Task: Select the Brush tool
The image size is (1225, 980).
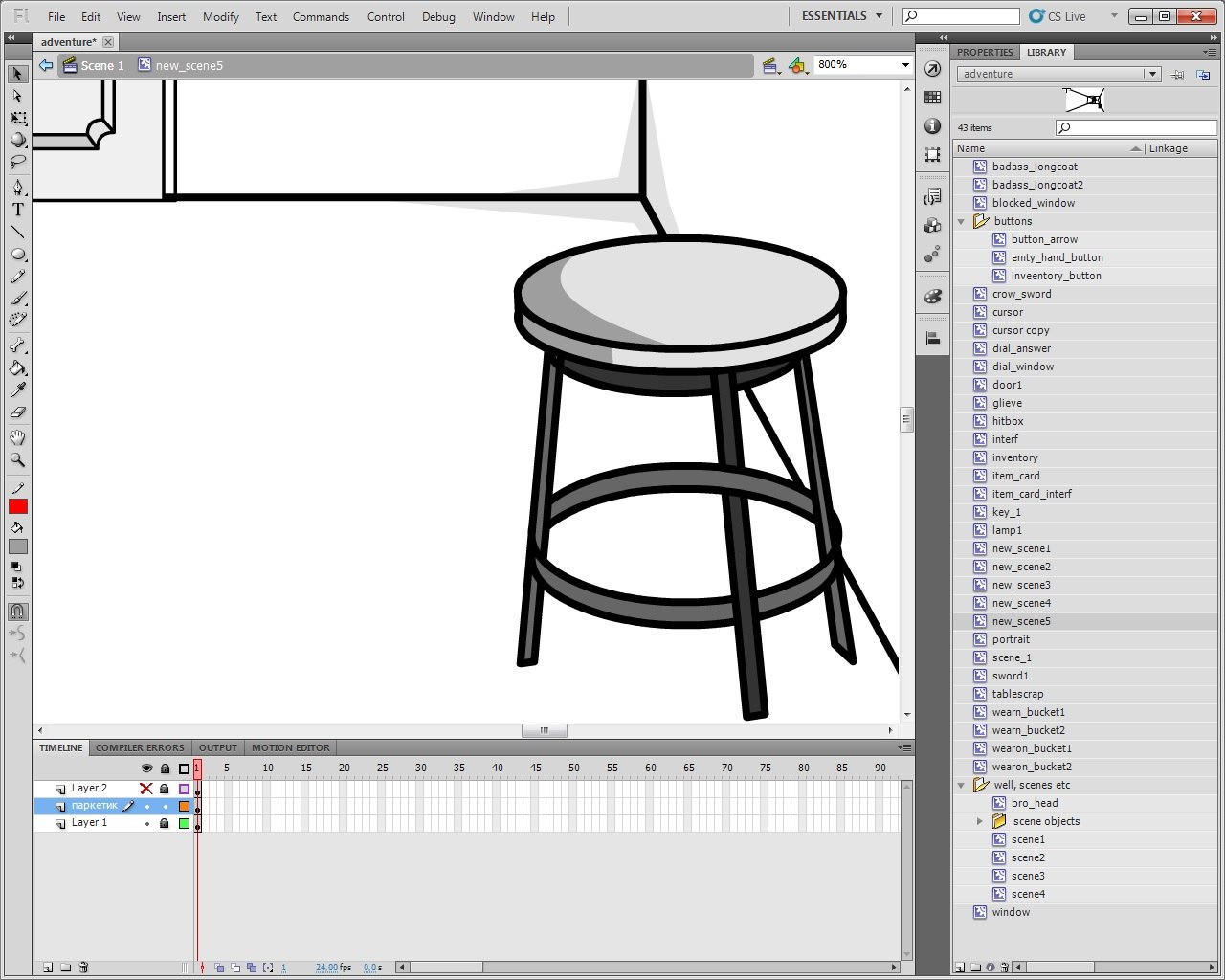Action: tap(17, 299)
